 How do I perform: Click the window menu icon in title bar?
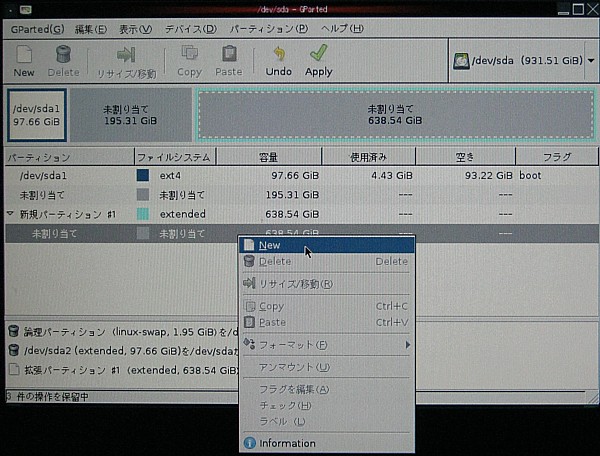coord(25,10)
